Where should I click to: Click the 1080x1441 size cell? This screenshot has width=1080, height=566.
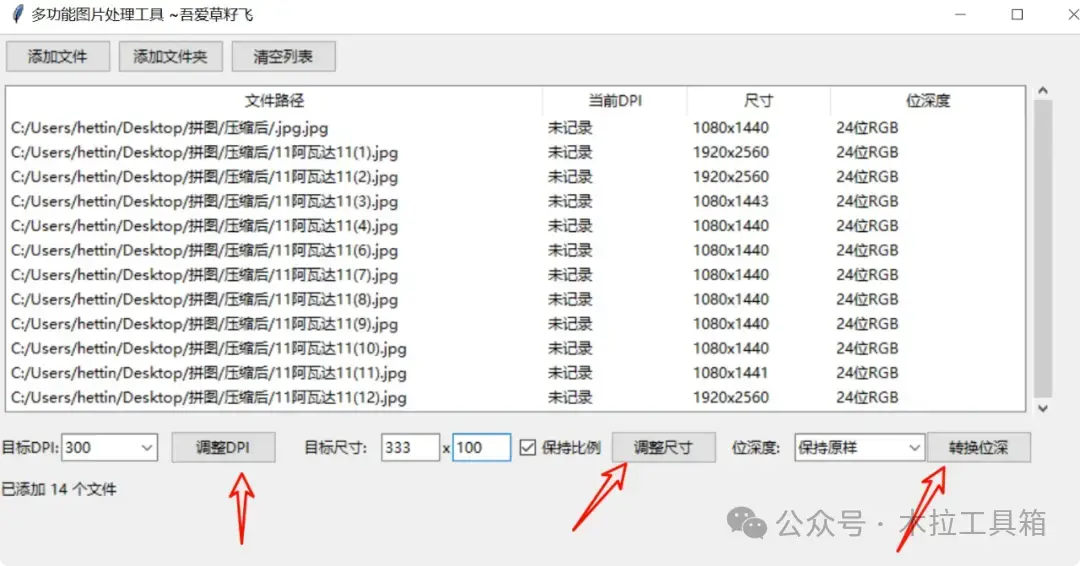coord(731,373)
